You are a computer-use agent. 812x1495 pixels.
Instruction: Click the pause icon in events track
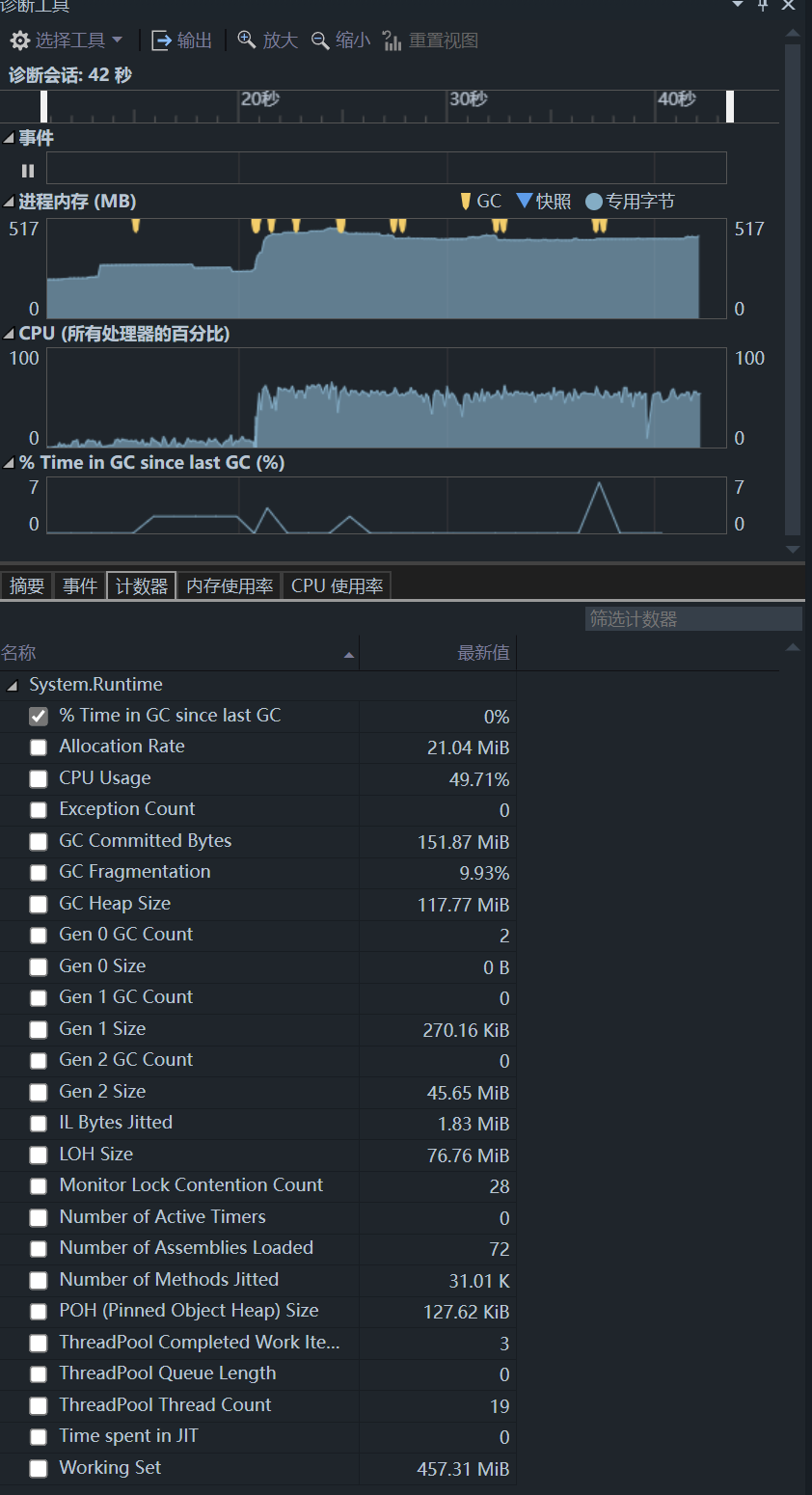pyautogui.click(x=28, y=171)
